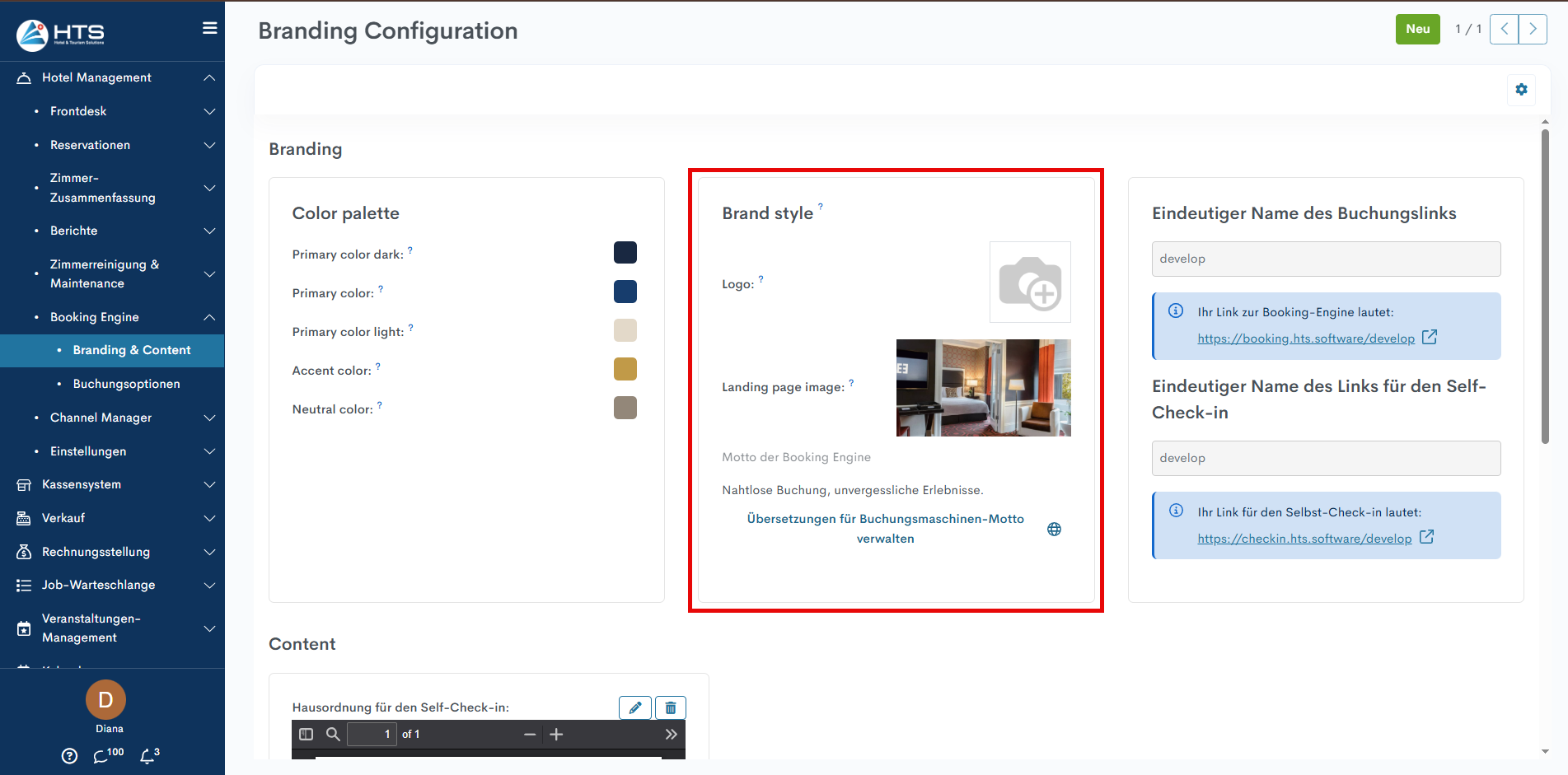
Task: Open the booking.hts.software/develop link
Action: coord(1305,338)
